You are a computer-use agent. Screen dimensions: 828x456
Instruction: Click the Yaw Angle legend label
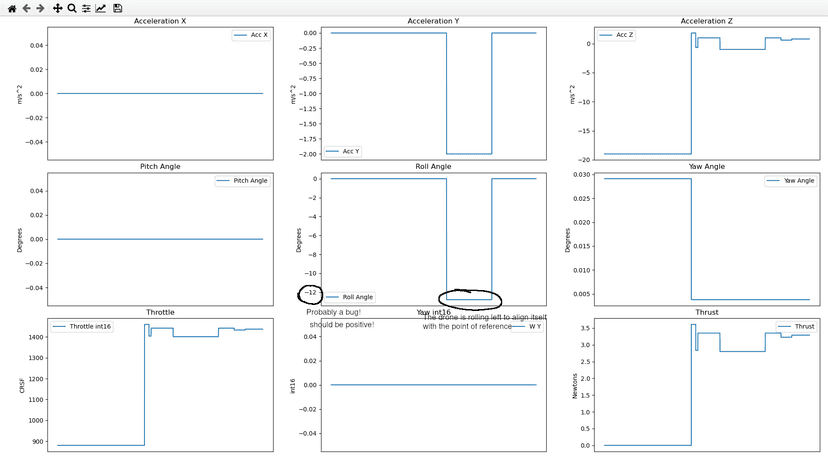(791, 181)
